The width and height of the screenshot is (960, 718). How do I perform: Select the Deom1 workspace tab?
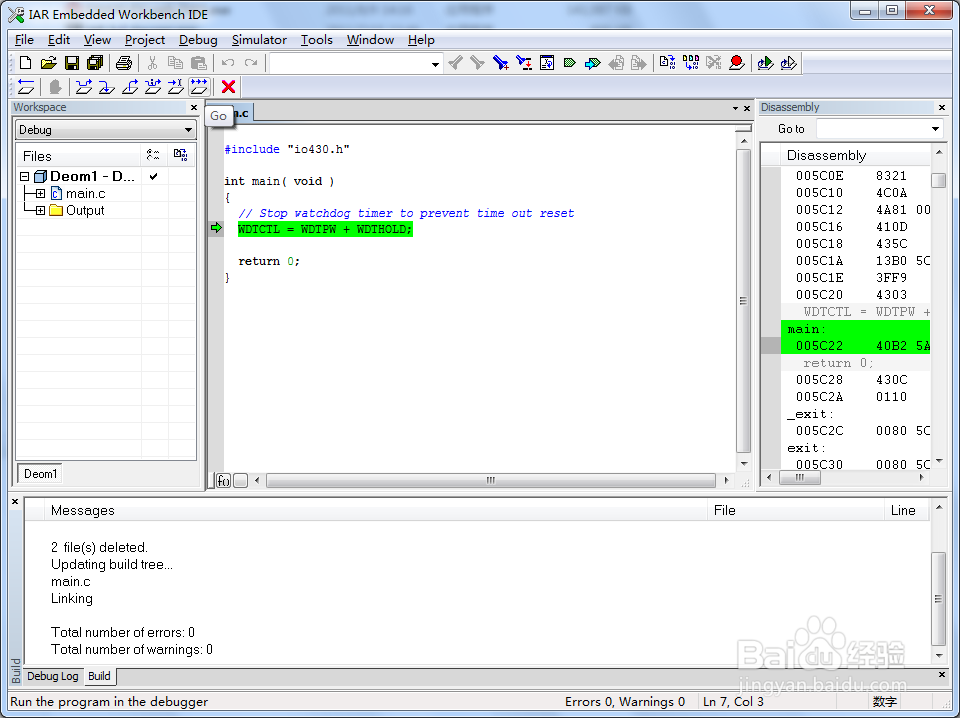pos(40,474)
